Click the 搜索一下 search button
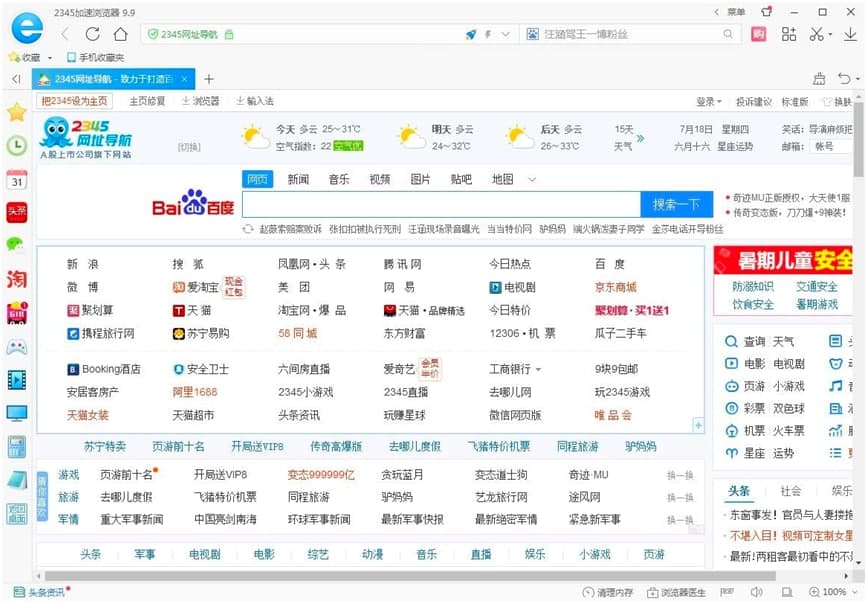 (x=676, y=204)
